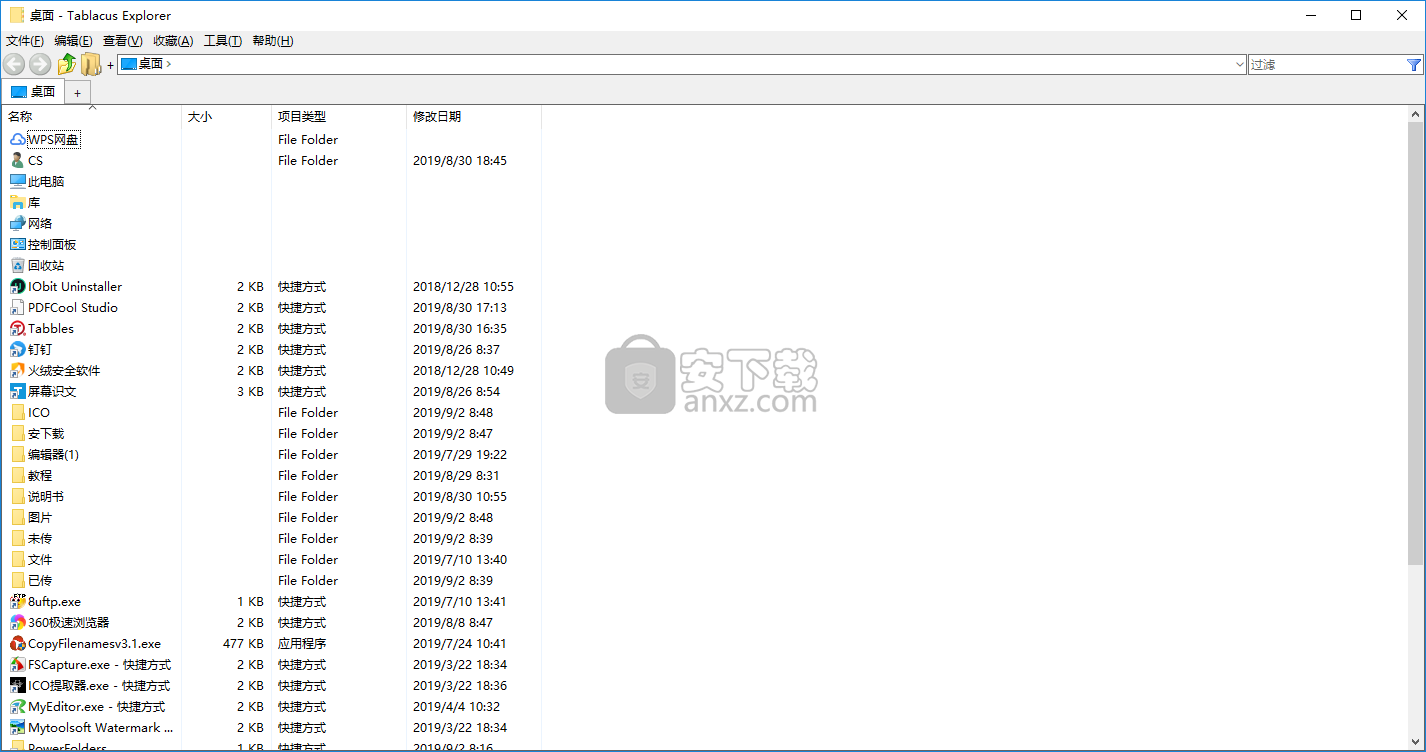
Task: Sort by the 项目类型 column header
Action: 339,117
